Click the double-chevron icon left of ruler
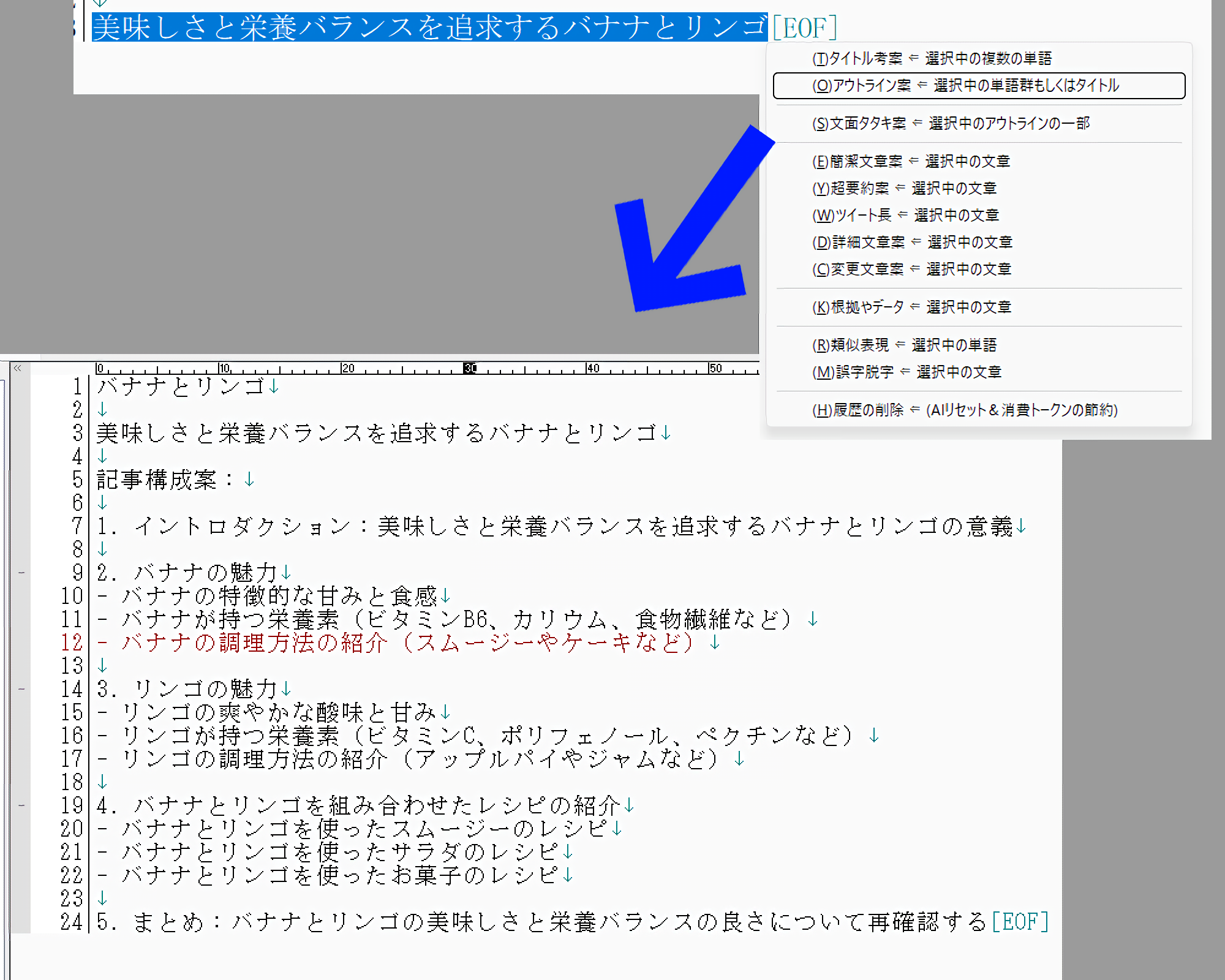The height and width of the screenshot is (980, 1225). 18,368
